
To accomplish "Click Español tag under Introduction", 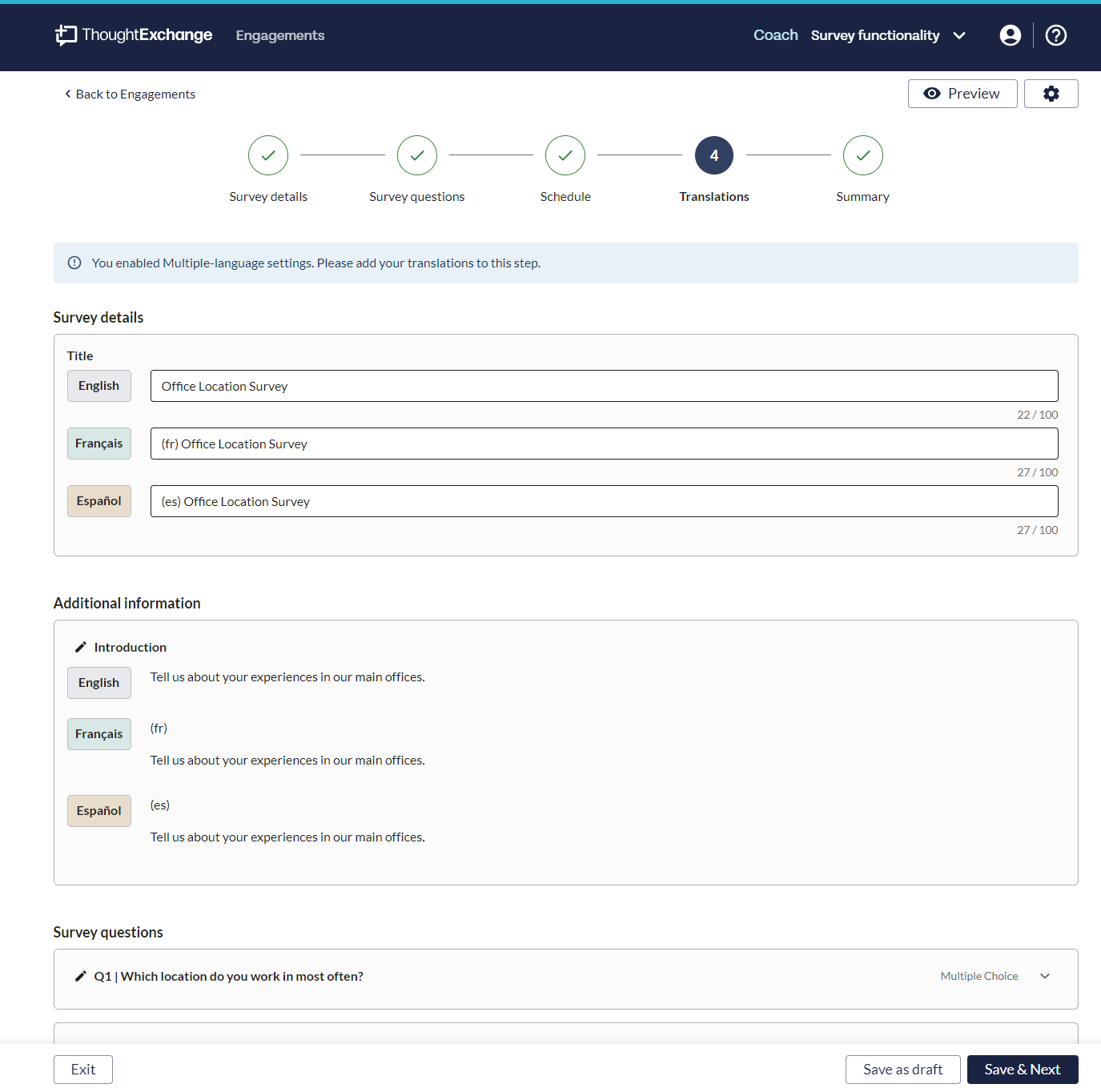I will (x=99, y=811).
